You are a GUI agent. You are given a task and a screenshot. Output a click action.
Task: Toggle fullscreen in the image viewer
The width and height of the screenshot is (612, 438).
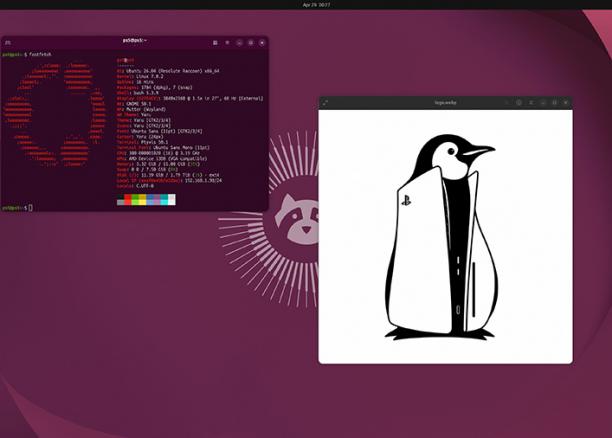(x=325, y=103)
